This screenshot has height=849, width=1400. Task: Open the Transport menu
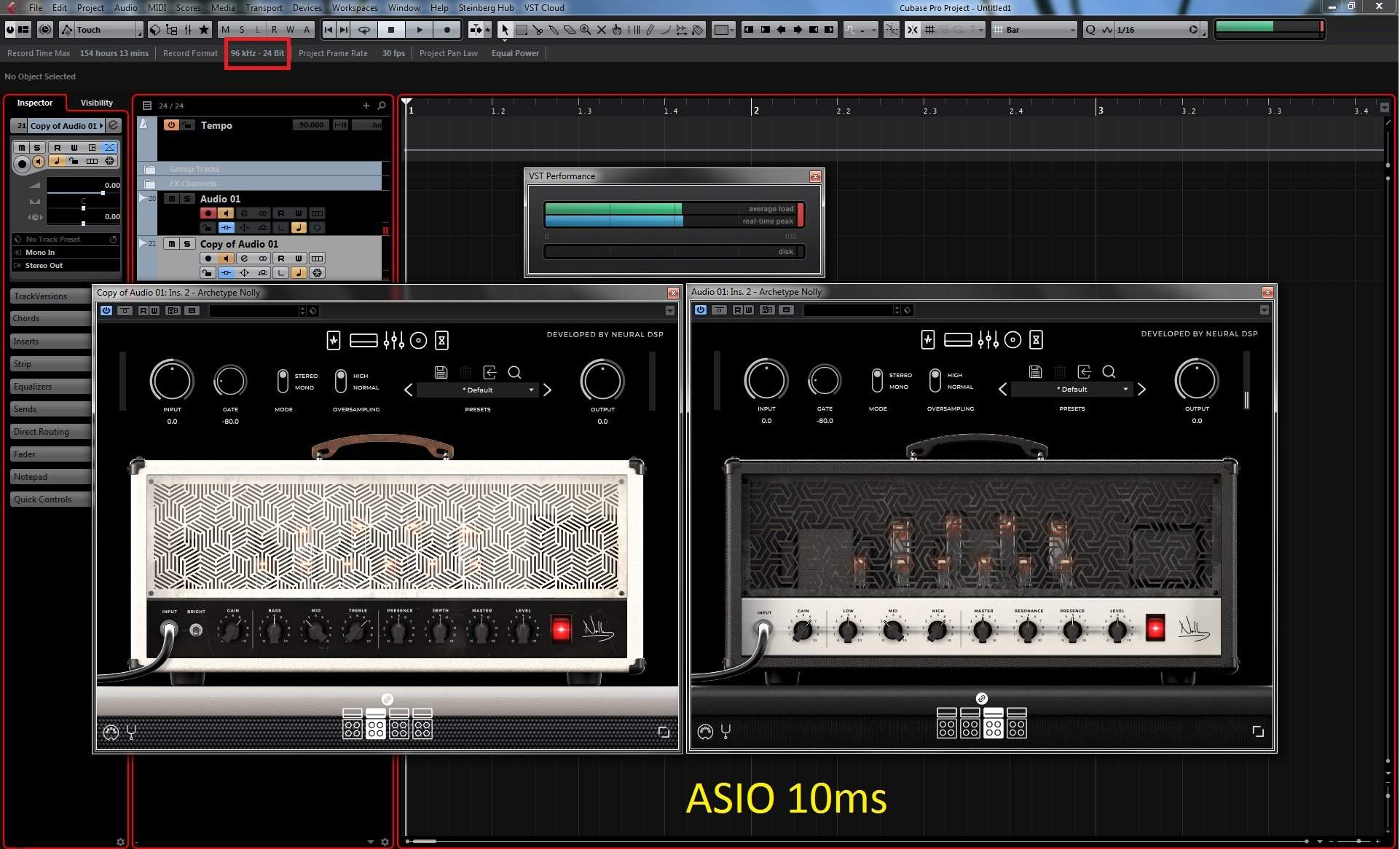[x=264, y=8]
